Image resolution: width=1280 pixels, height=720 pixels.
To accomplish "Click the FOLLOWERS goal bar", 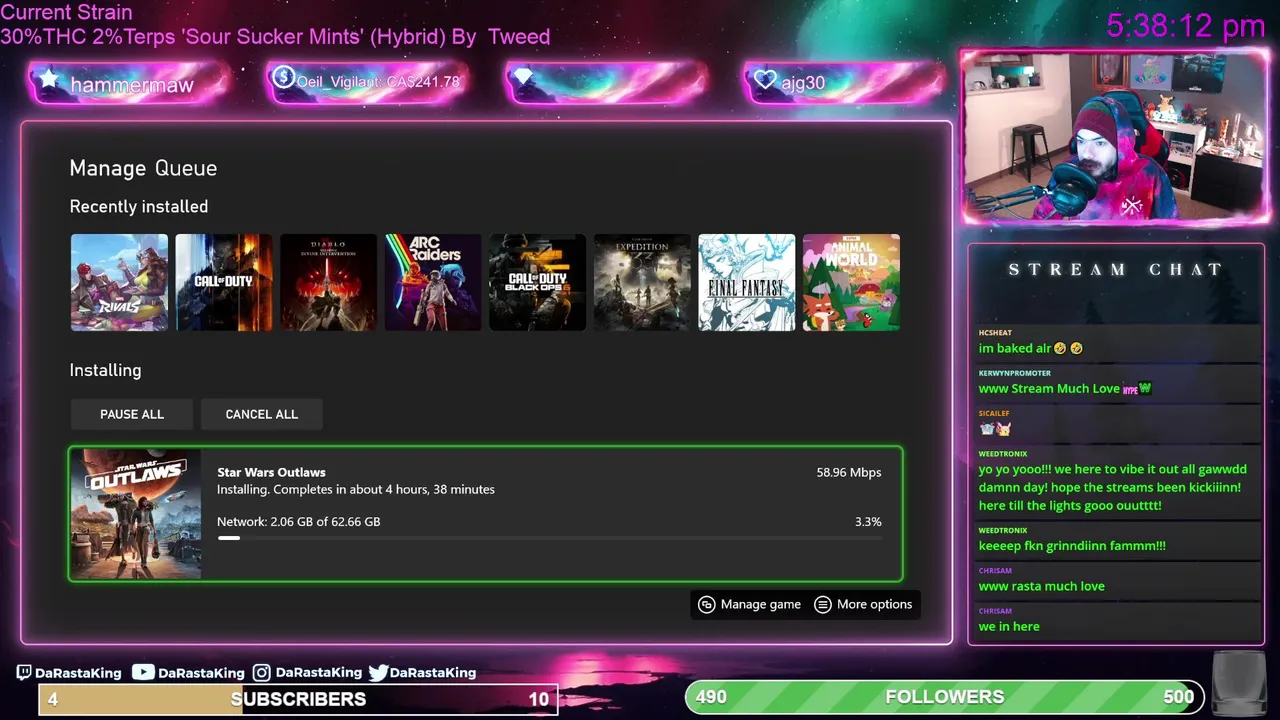I will pyautogui.click(x=945, y=697).
